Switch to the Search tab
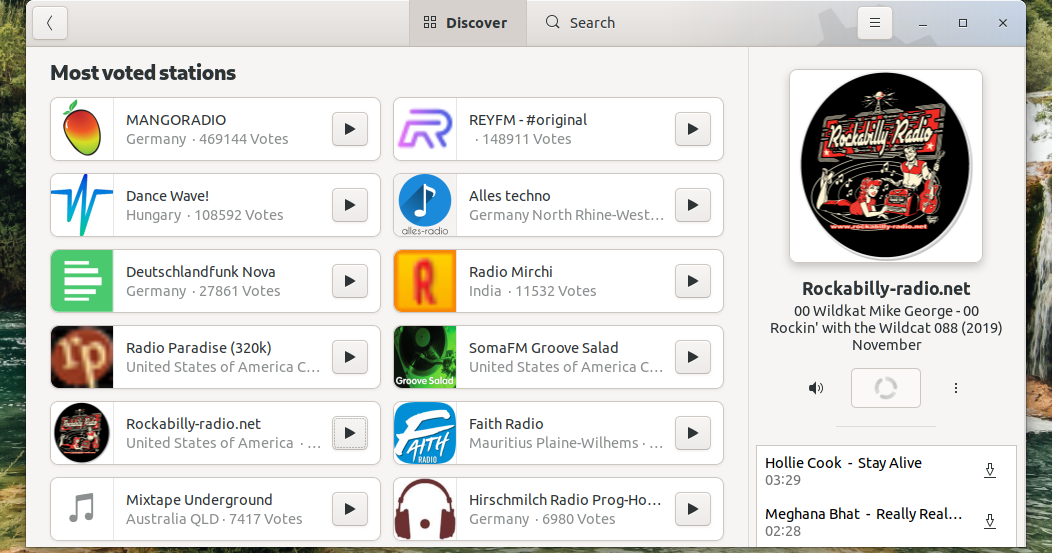 tap(580, 23)
